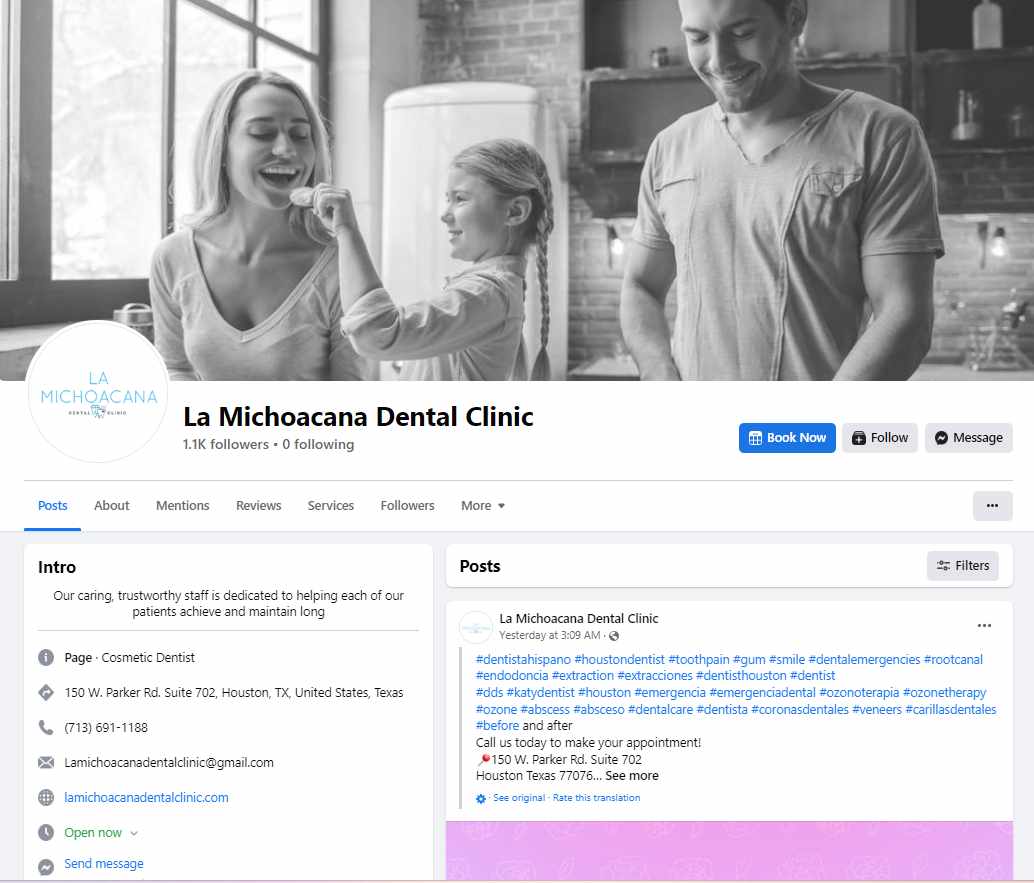Click the #endodoncia hashtag
The image size is (1034, 883).
pos(512,675)
